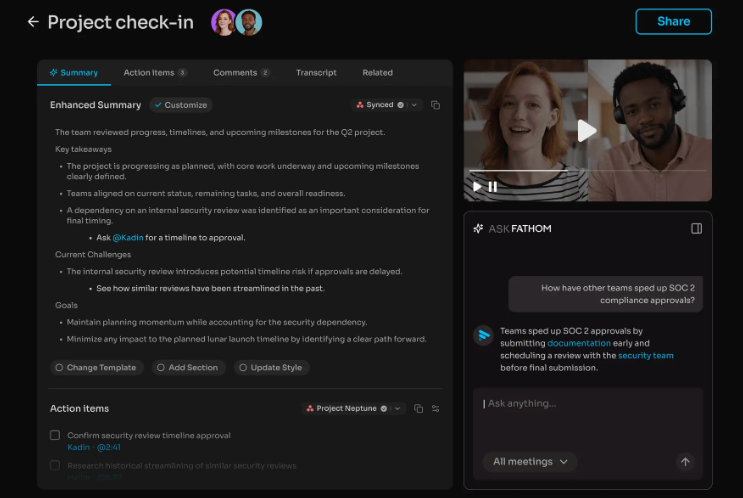
Task: Open the security team link in the answer
Action: tap(645, 355)
